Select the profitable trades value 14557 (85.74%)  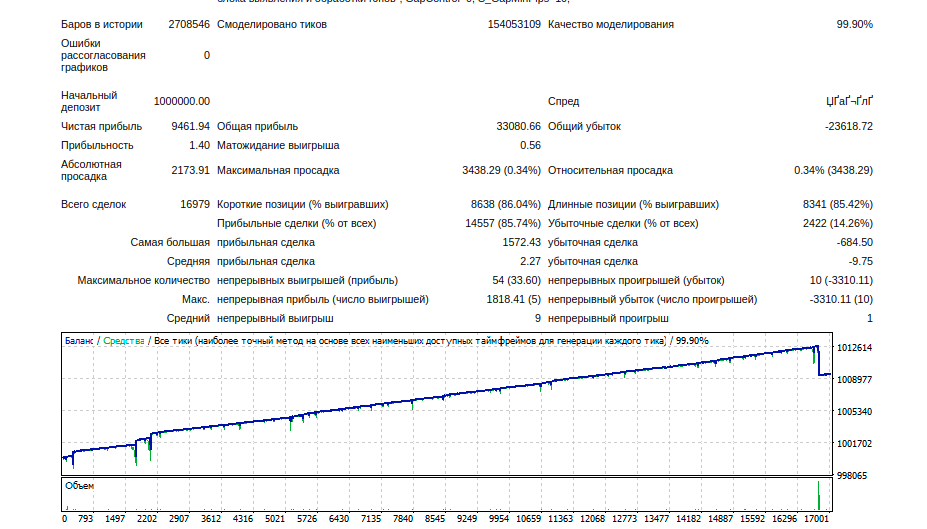[x=503, y=223]
